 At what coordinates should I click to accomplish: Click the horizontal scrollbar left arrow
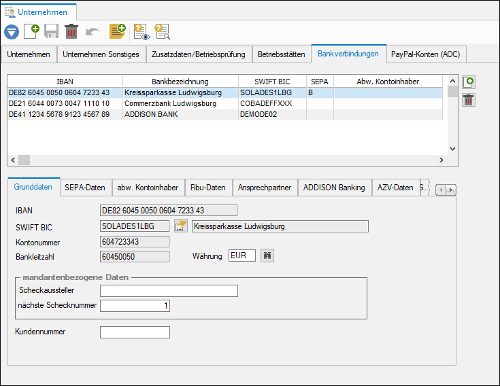point(13,160)
